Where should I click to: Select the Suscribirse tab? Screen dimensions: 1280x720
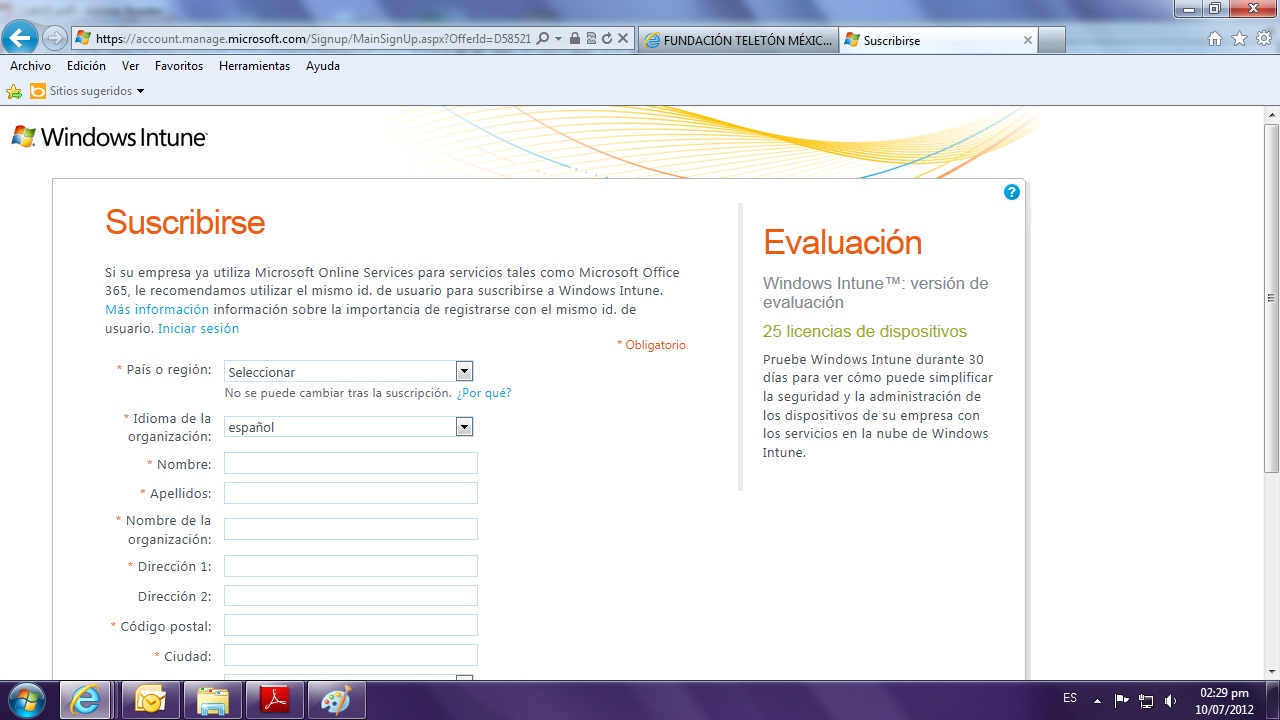938,40
